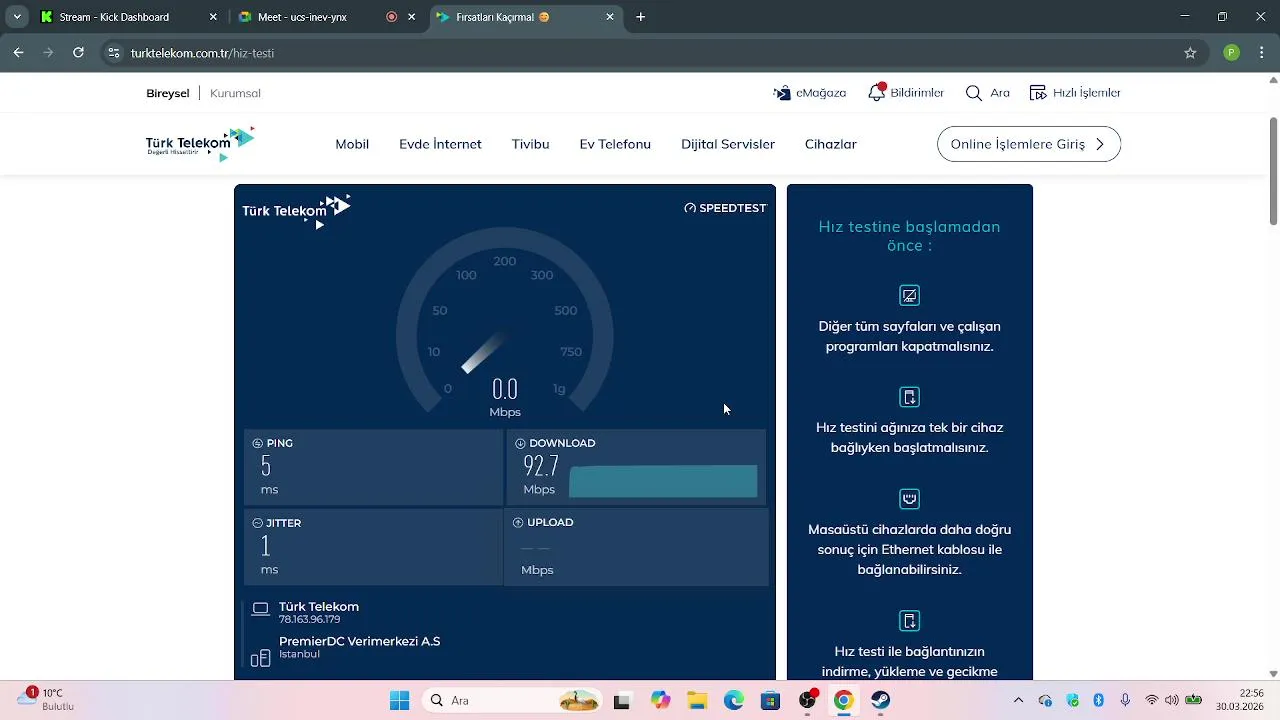
Task: Open Wi-Fi network icon in system tray
Action: pos(1152,700)
